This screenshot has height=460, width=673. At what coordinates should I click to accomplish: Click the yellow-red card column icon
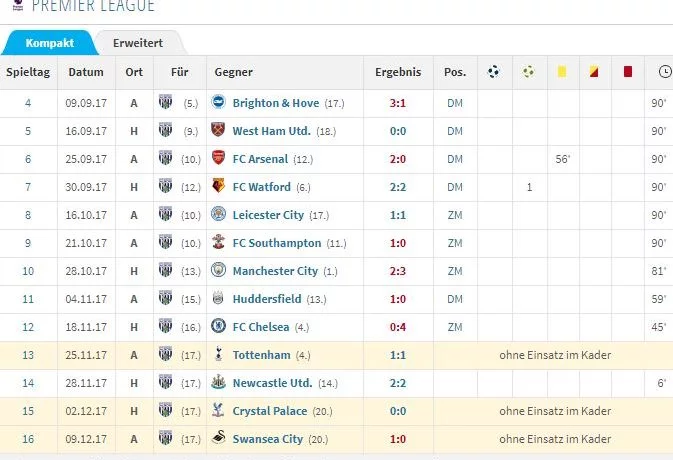click(595, 72)
